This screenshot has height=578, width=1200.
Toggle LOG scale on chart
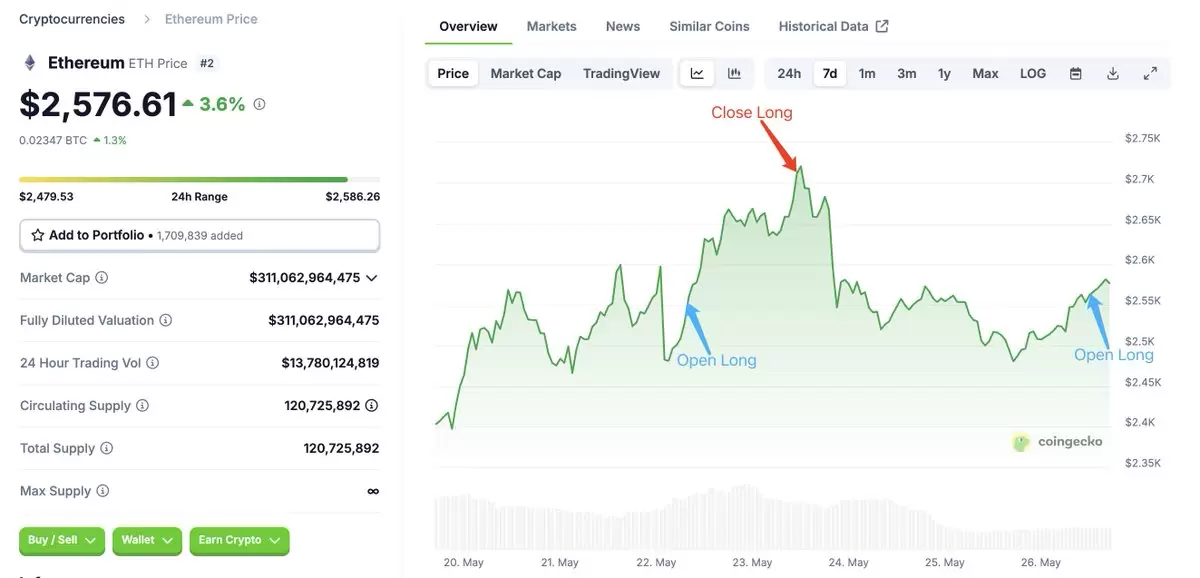[x=1033, y=73]
